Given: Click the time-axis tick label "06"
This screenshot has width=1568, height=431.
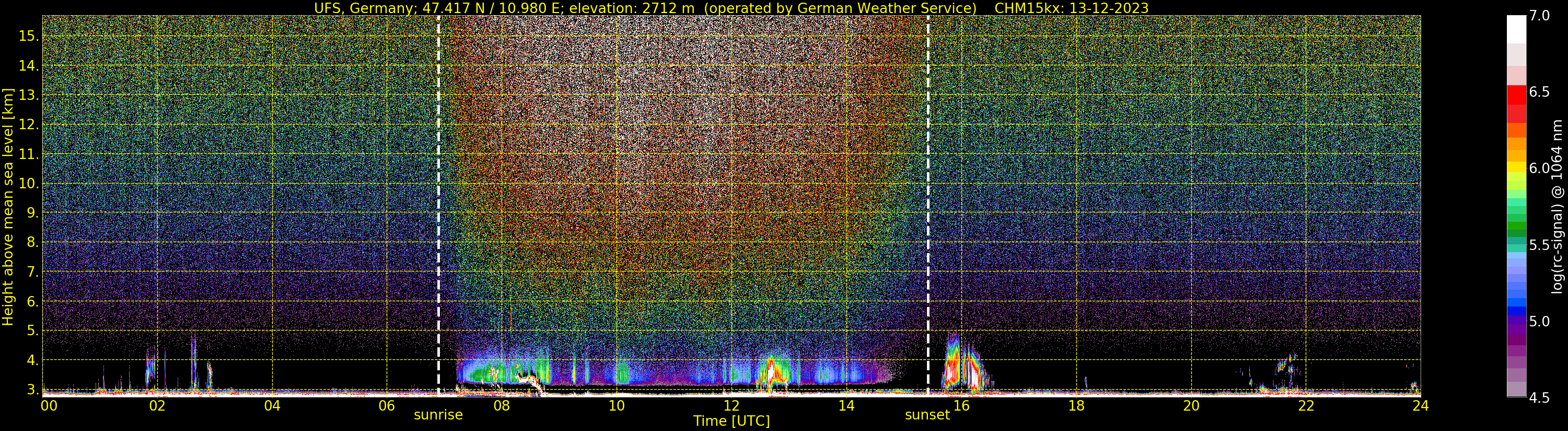Looking at the screenshot, I should point(387,405).
